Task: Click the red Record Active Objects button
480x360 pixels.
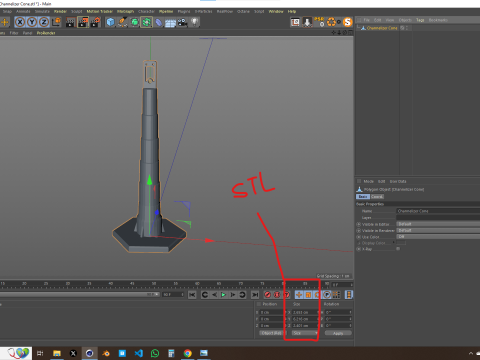Action: [268, 295]
